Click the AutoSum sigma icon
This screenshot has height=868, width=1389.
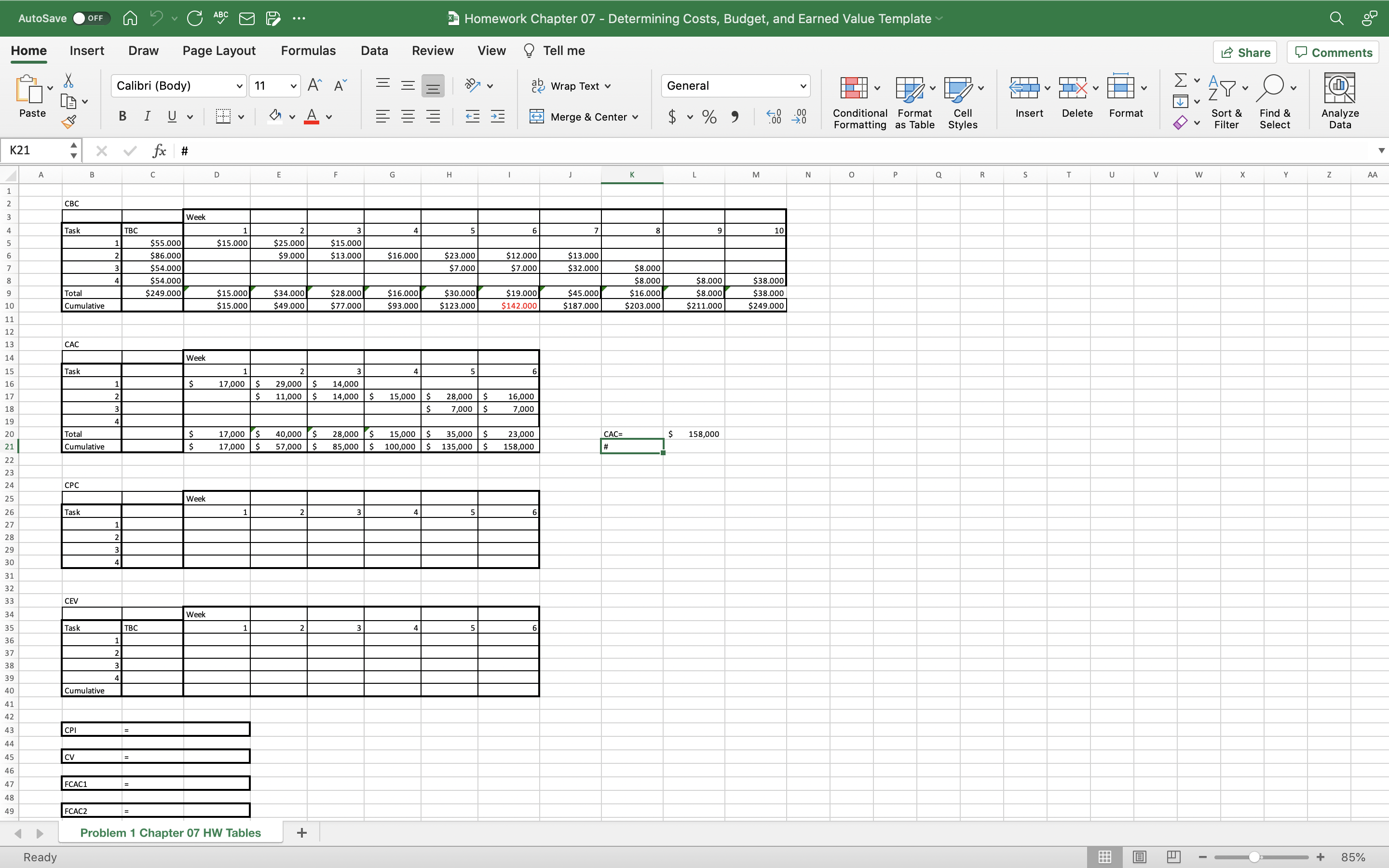1180,80
